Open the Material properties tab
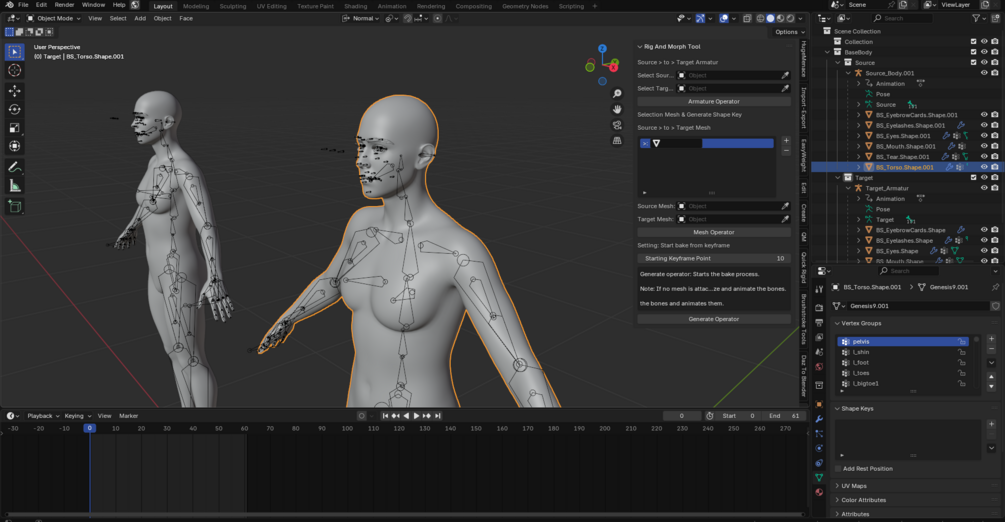 click(x=819, y=493)
